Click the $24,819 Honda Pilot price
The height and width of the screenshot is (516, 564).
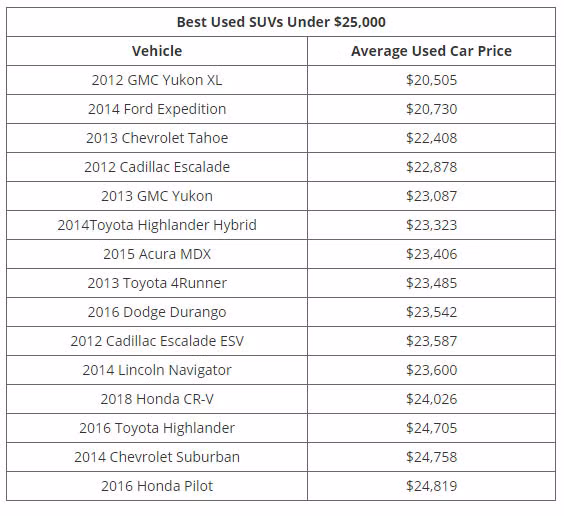(x=431, y=486)
